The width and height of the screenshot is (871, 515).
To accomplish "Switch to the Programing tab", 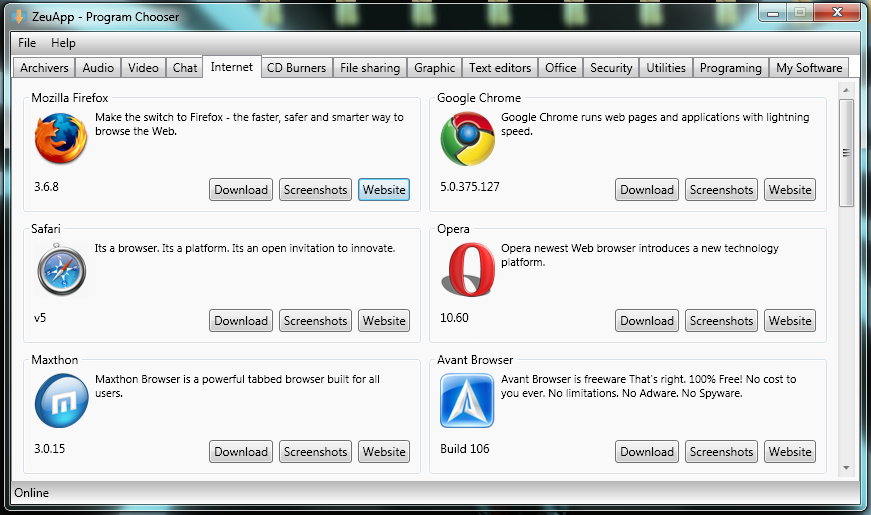I will pos(730,68).
